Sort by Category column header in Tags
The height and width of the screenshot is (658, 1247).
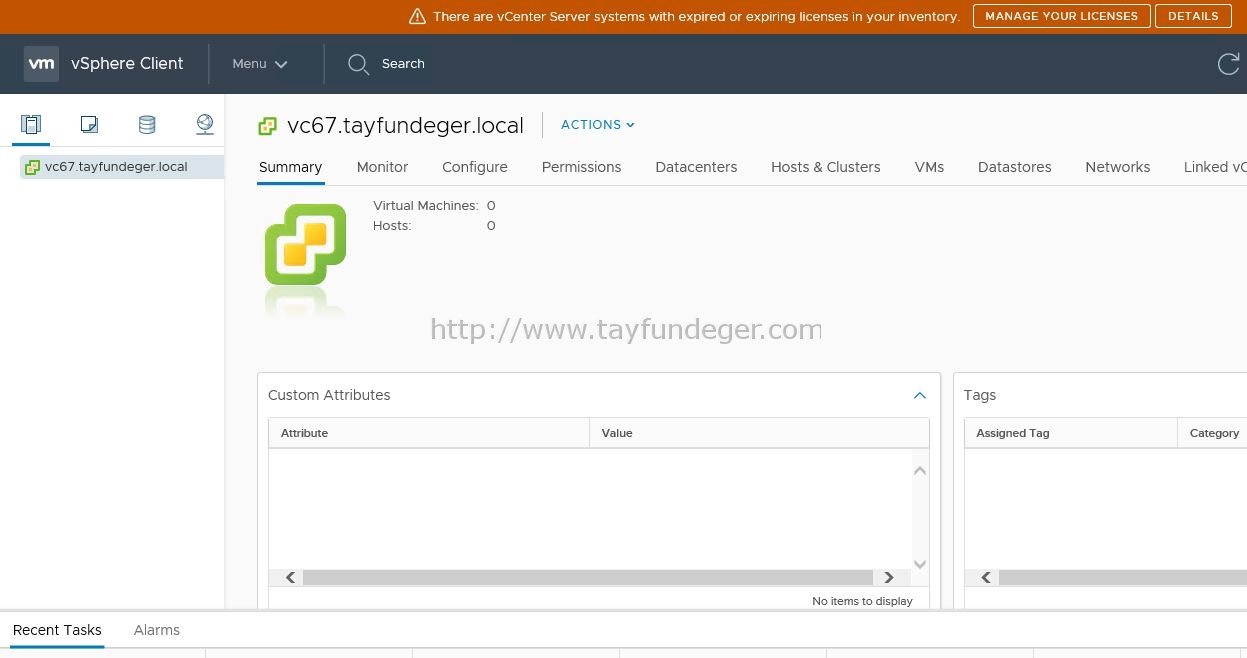(1214, 433)
